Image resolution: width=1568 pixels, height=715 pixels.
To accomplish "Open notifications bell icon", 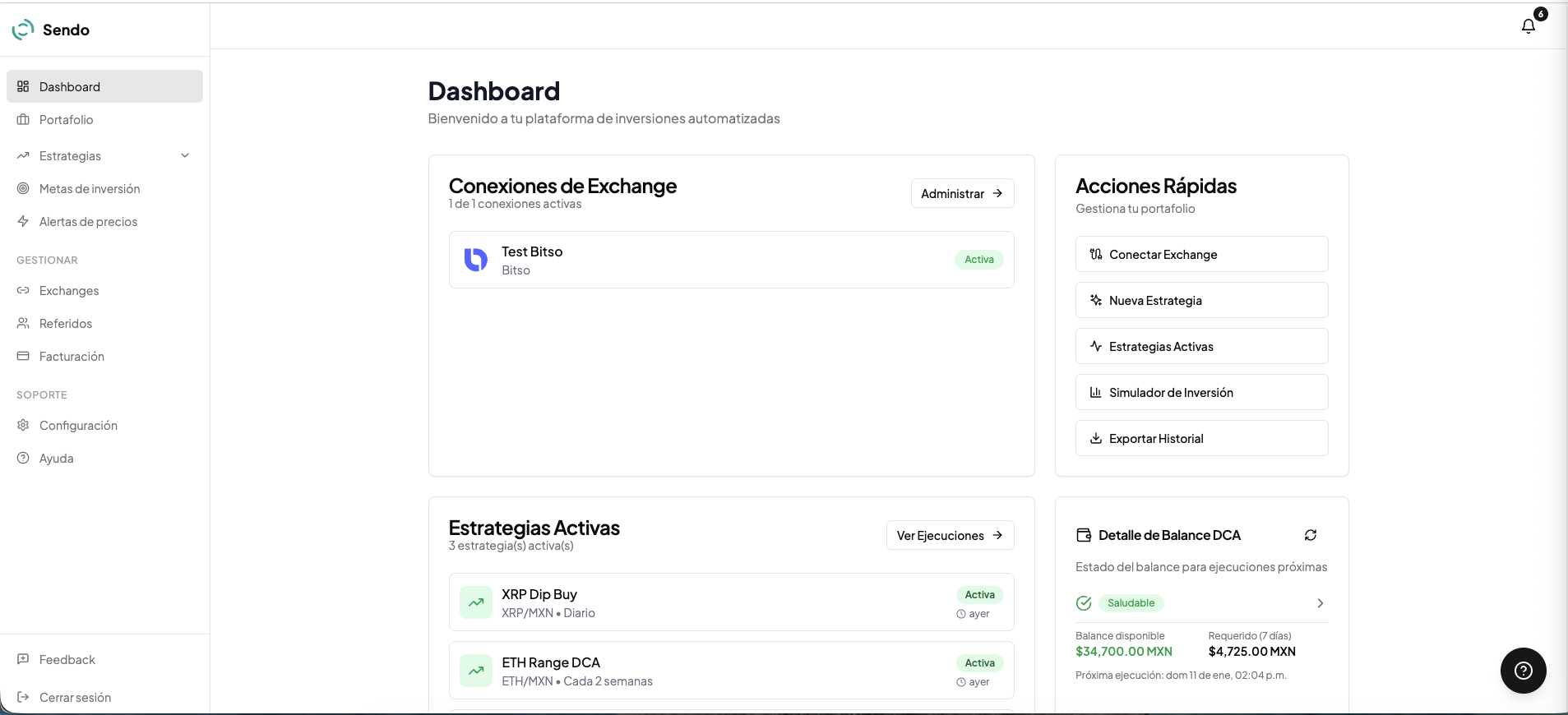I will pyautogui.click(x=1528, y=26).
